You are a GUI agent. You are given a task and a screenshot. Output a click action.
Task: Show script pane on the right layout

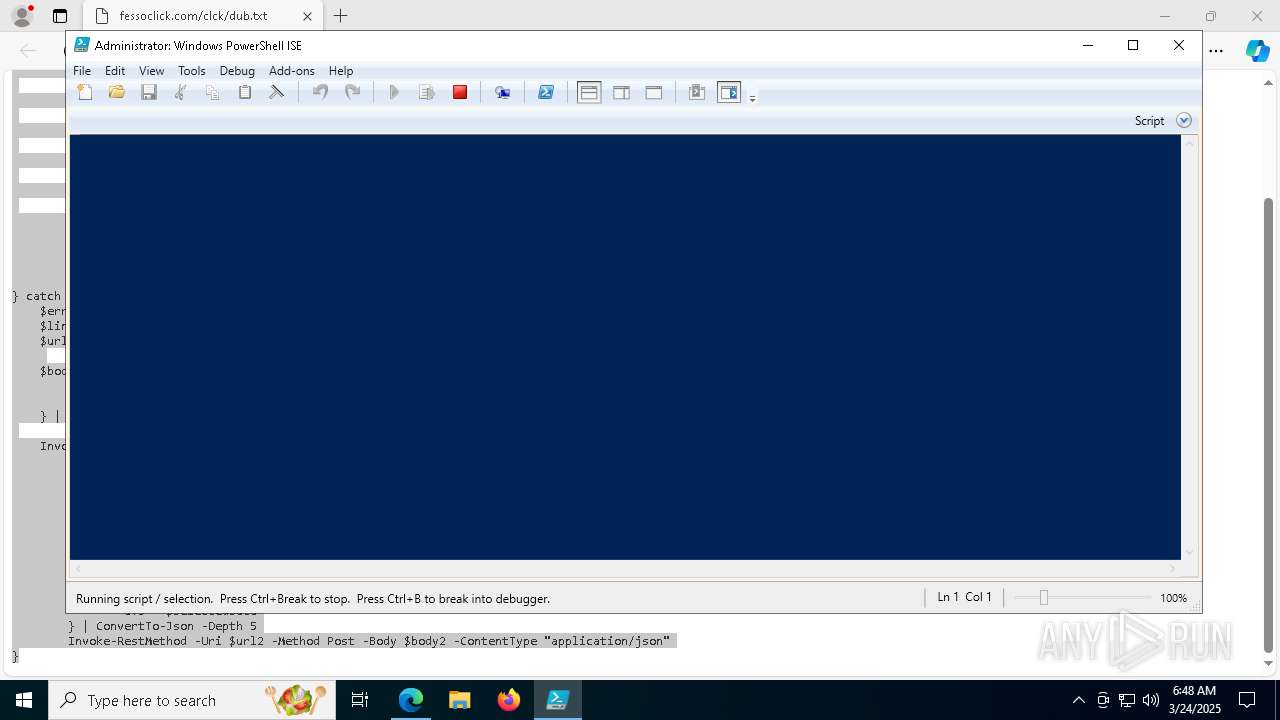click(621, 92)
